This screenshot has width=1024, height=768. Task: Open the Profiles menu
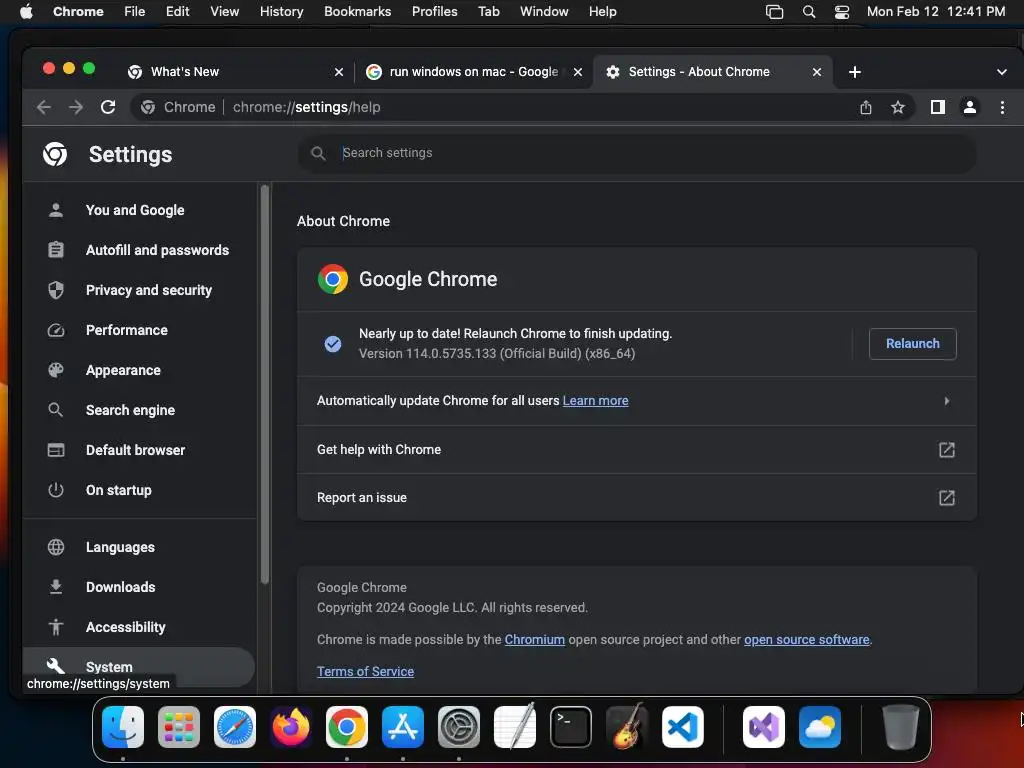click(434, 12)
